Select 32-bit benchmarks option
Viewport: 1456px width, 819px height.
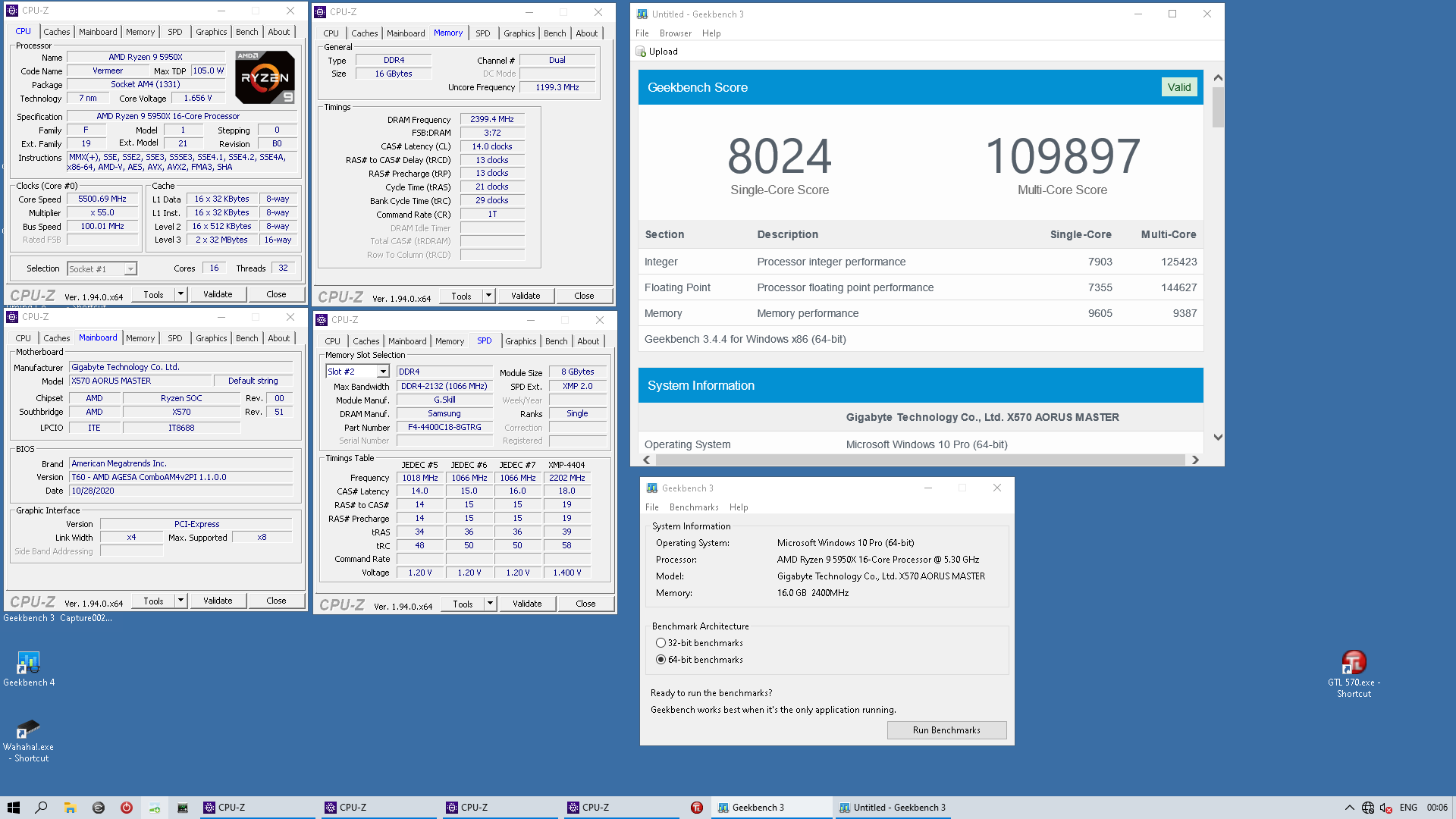(x=661, y=643)
